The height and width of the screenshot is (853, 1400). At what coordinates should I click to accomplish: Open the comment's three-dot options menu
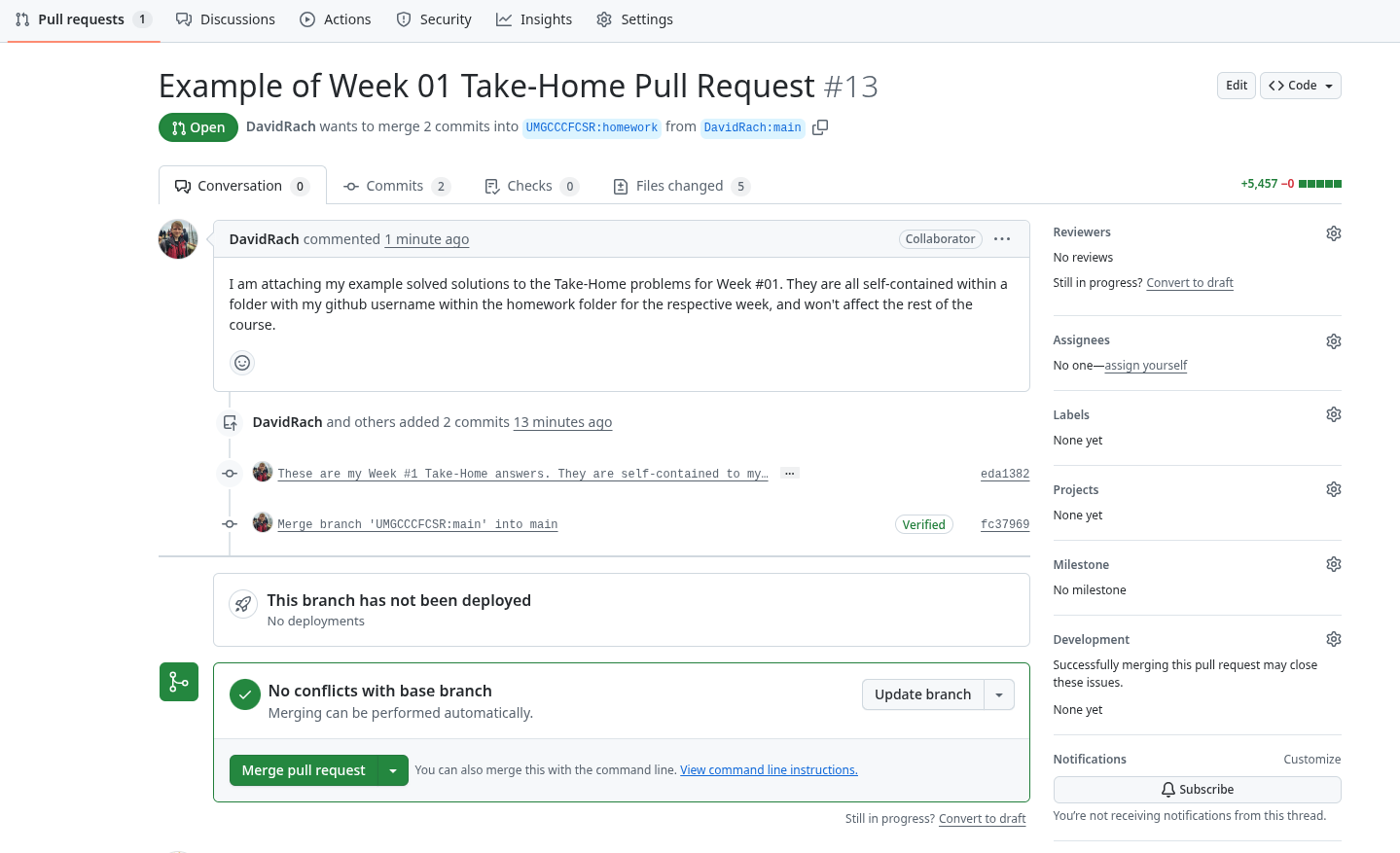click(1002, 239)
